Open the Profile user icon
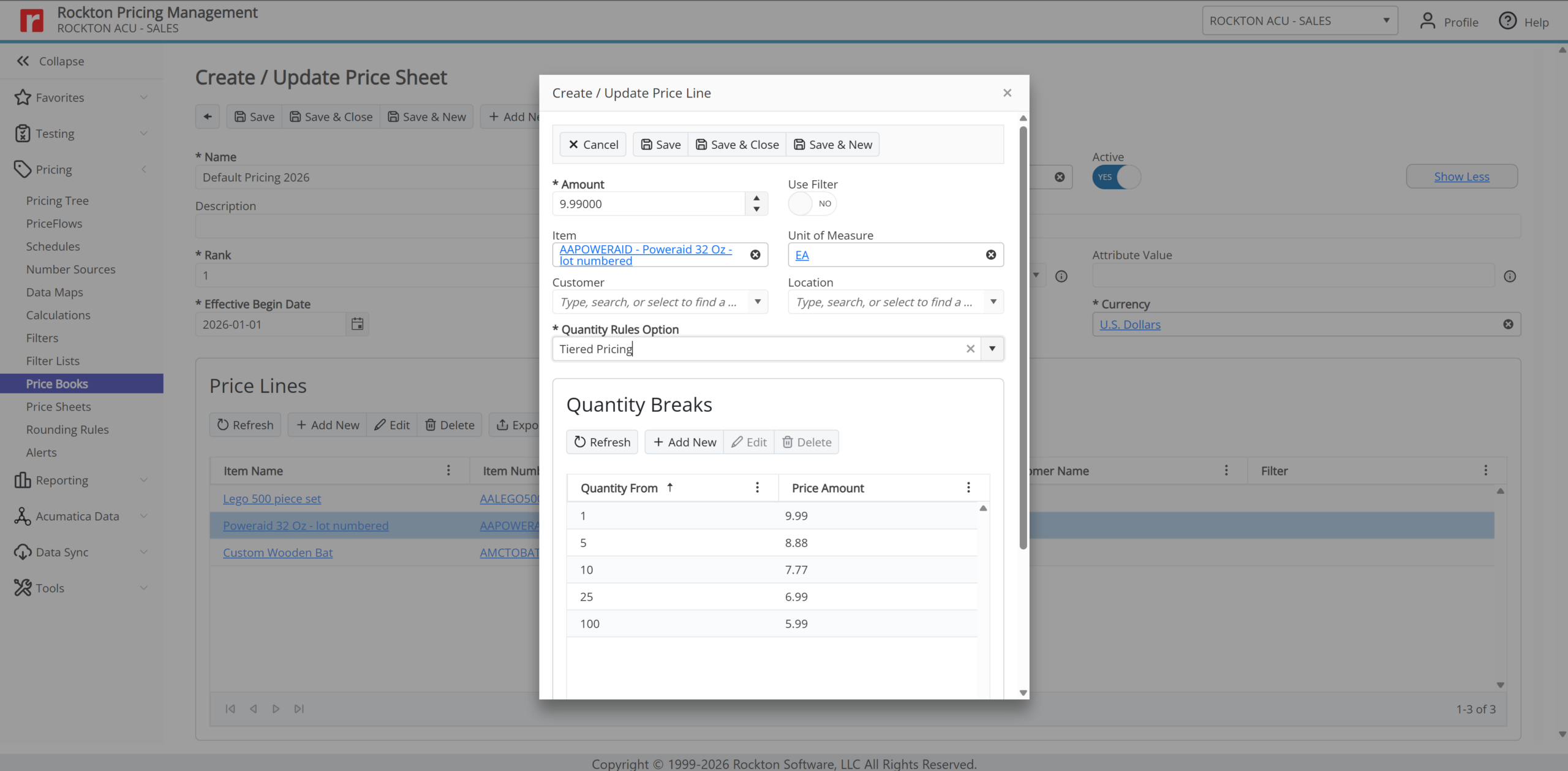The image size is (1568, 771). 1427,21
